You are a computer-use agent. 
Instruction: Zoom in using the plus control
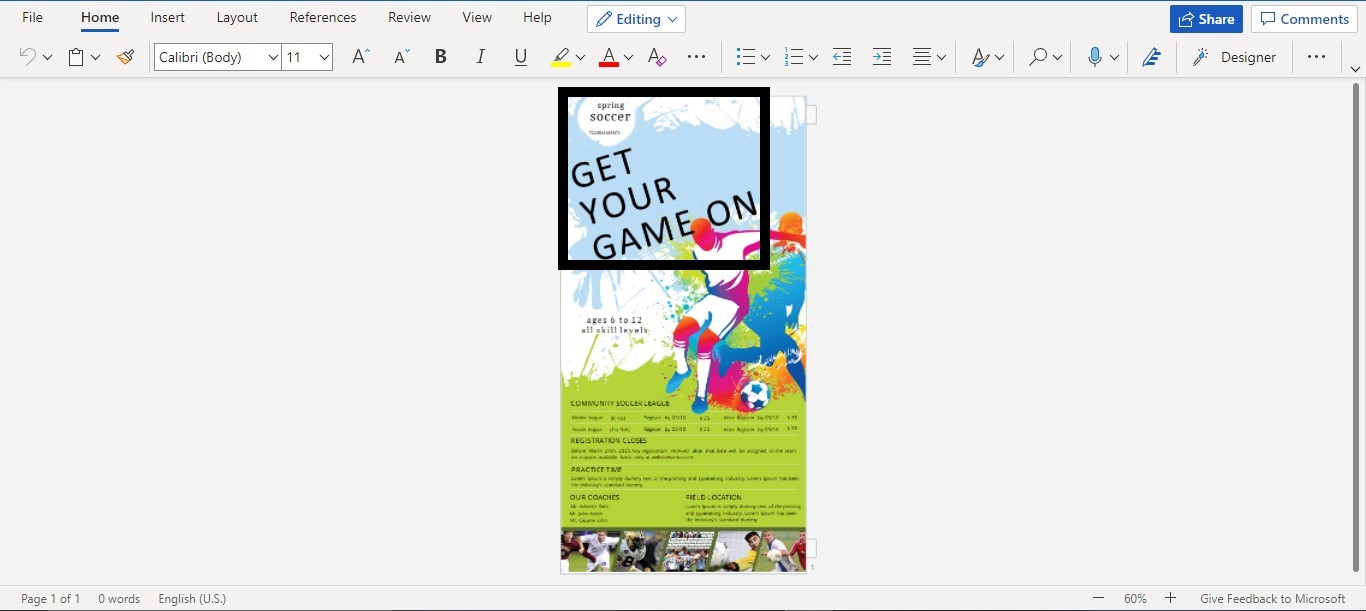coord(1170,598)
